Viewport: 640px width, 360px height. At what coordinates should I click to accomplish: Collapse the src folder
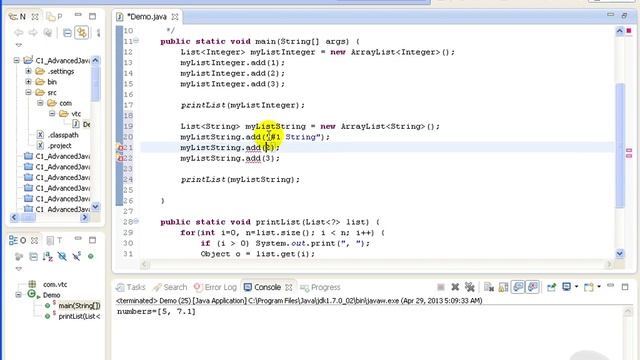[x=28, y=92]
